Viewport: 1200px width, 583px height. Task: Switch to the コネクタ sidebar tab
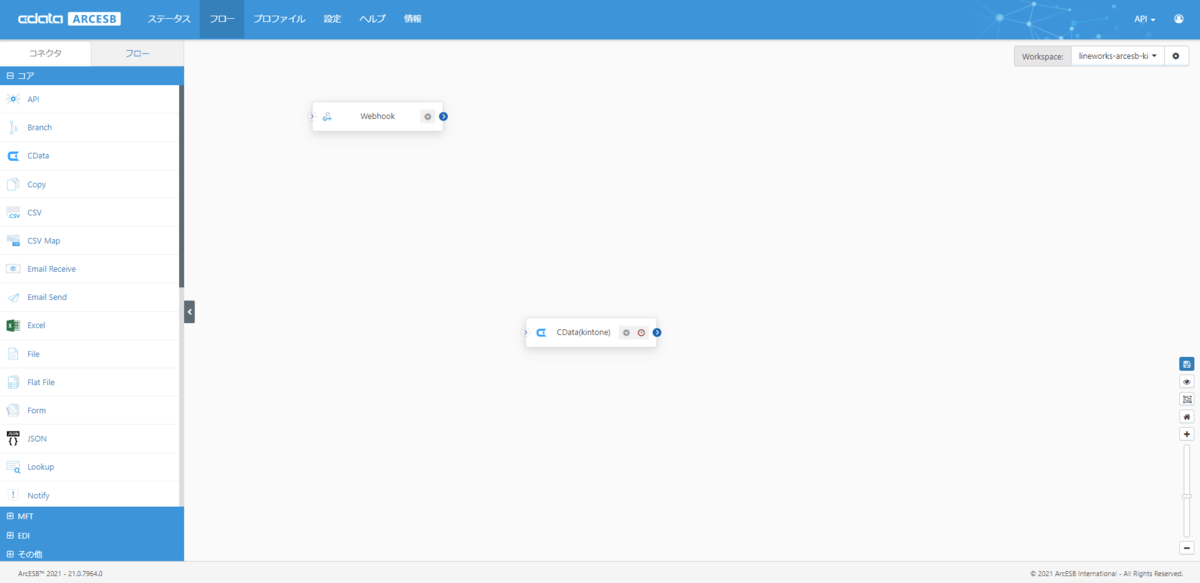point(45,53)
